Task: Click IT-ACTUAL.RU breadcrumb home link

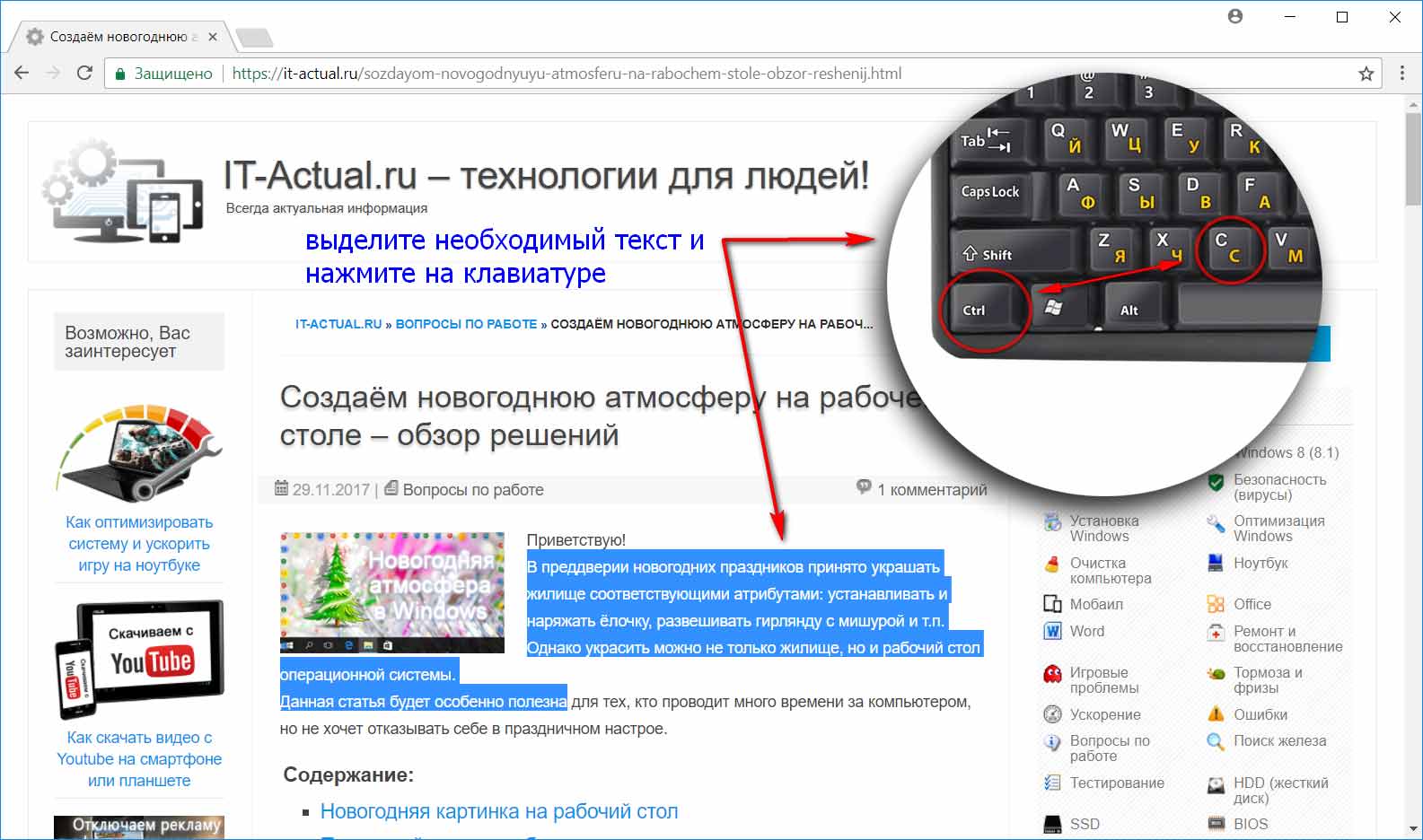Action: tap(338, 324)
